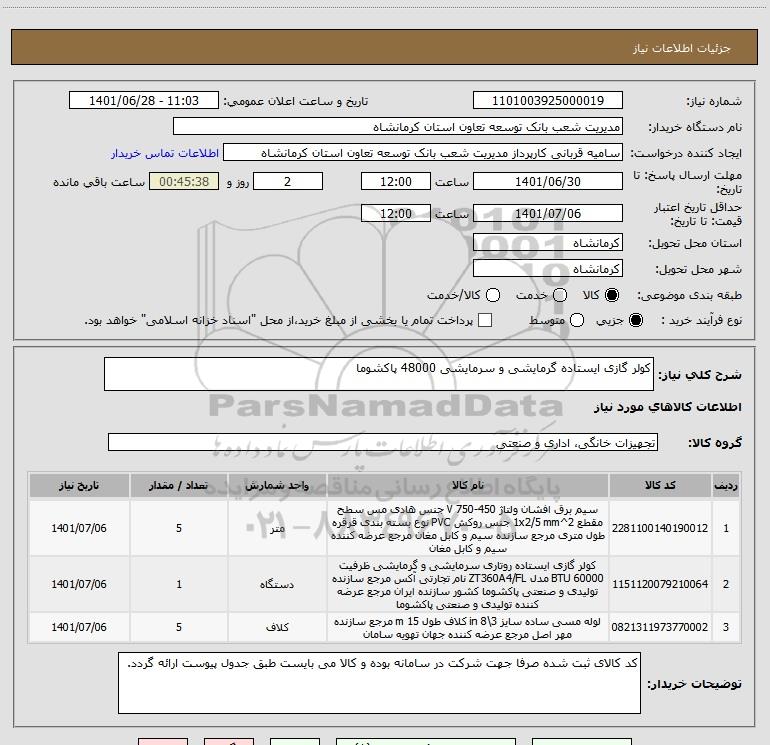Click the countdown timer 00:45:38

[184, 181]
